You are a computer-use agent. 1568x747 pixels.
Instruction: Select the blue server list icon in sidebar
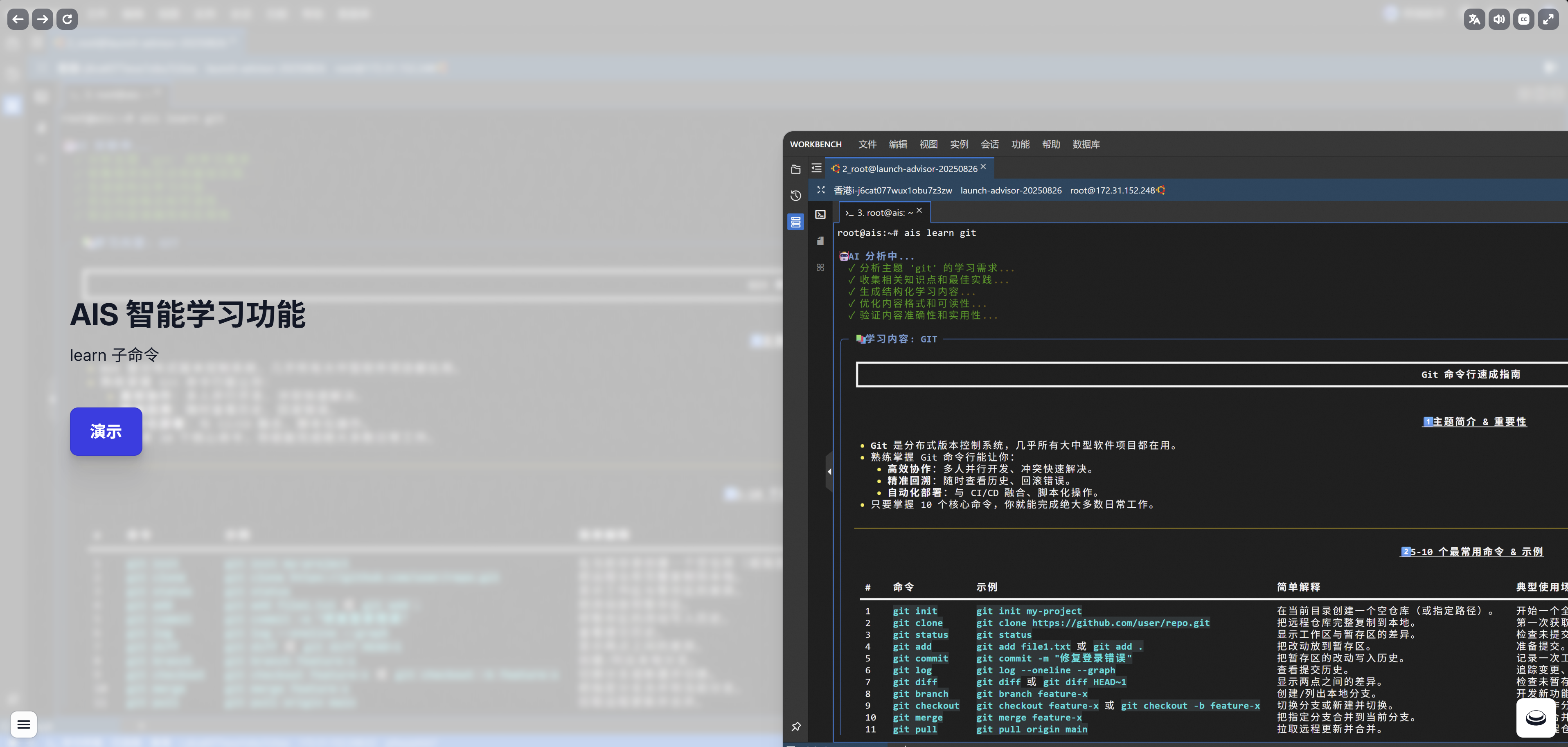click(795, 222)
